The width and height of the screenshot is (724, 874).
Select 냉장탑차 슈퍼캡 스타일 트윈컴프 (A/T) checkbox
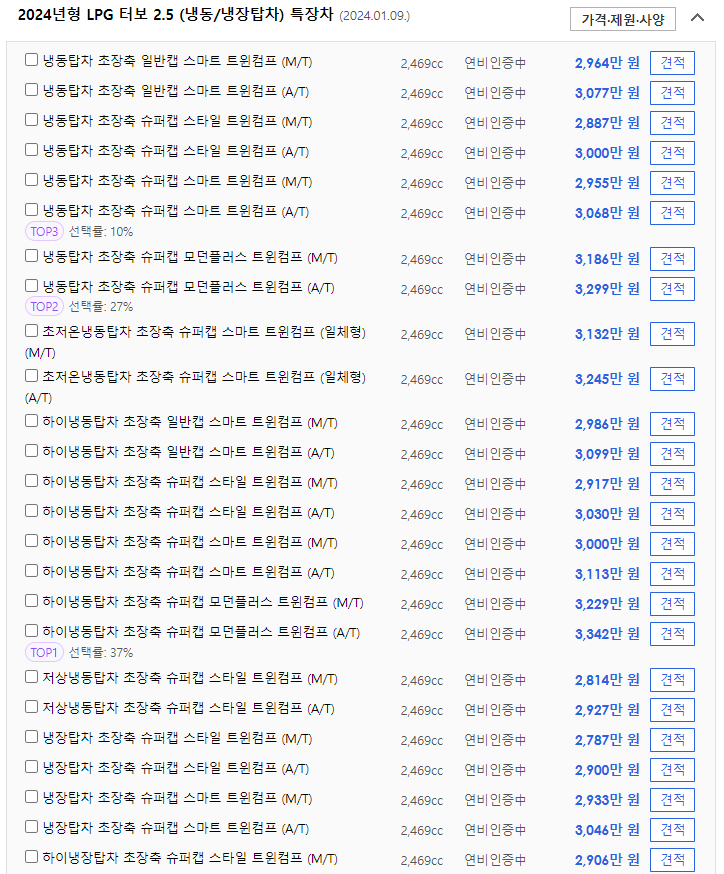31,767
